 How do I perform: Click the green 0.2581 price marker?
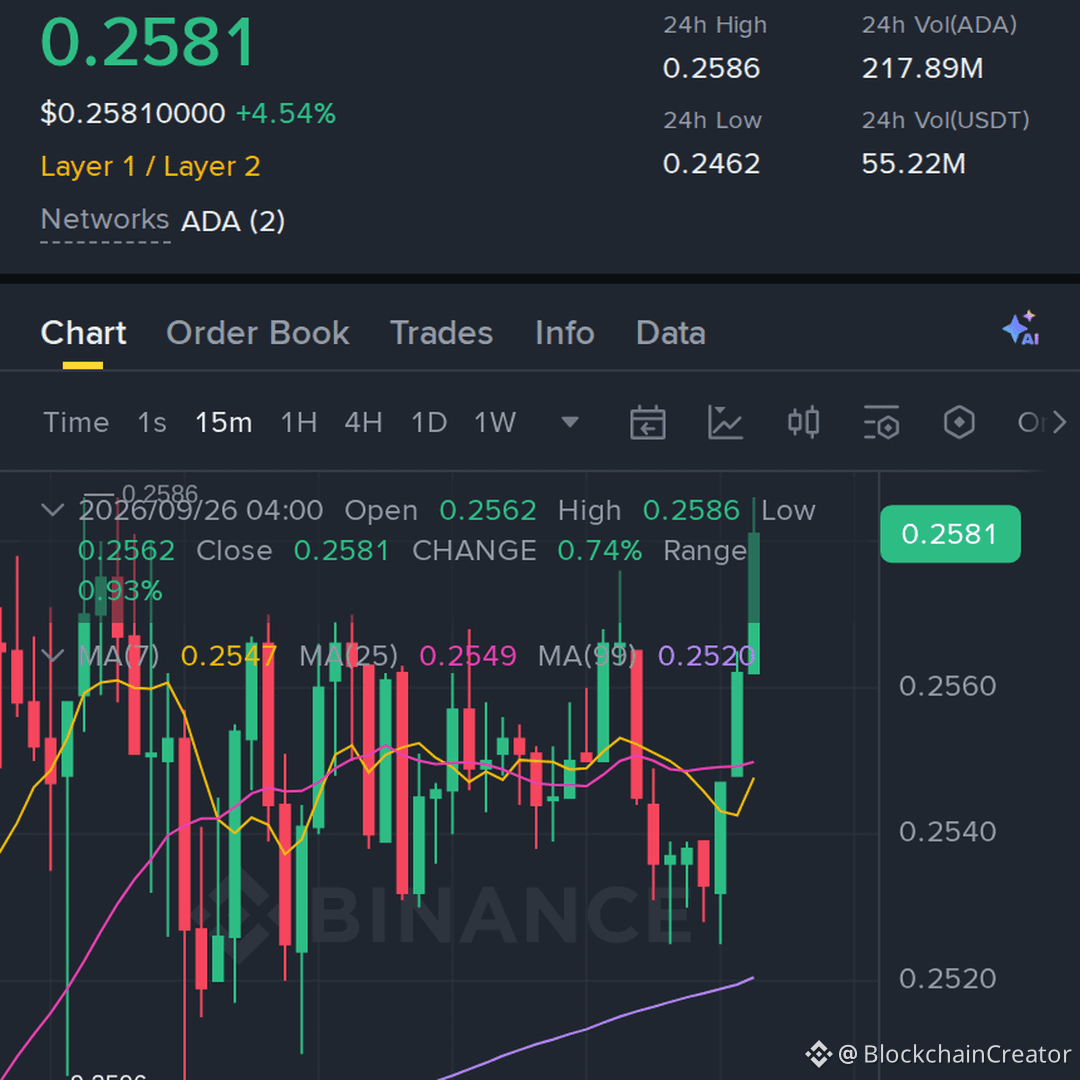coord(950,534)
